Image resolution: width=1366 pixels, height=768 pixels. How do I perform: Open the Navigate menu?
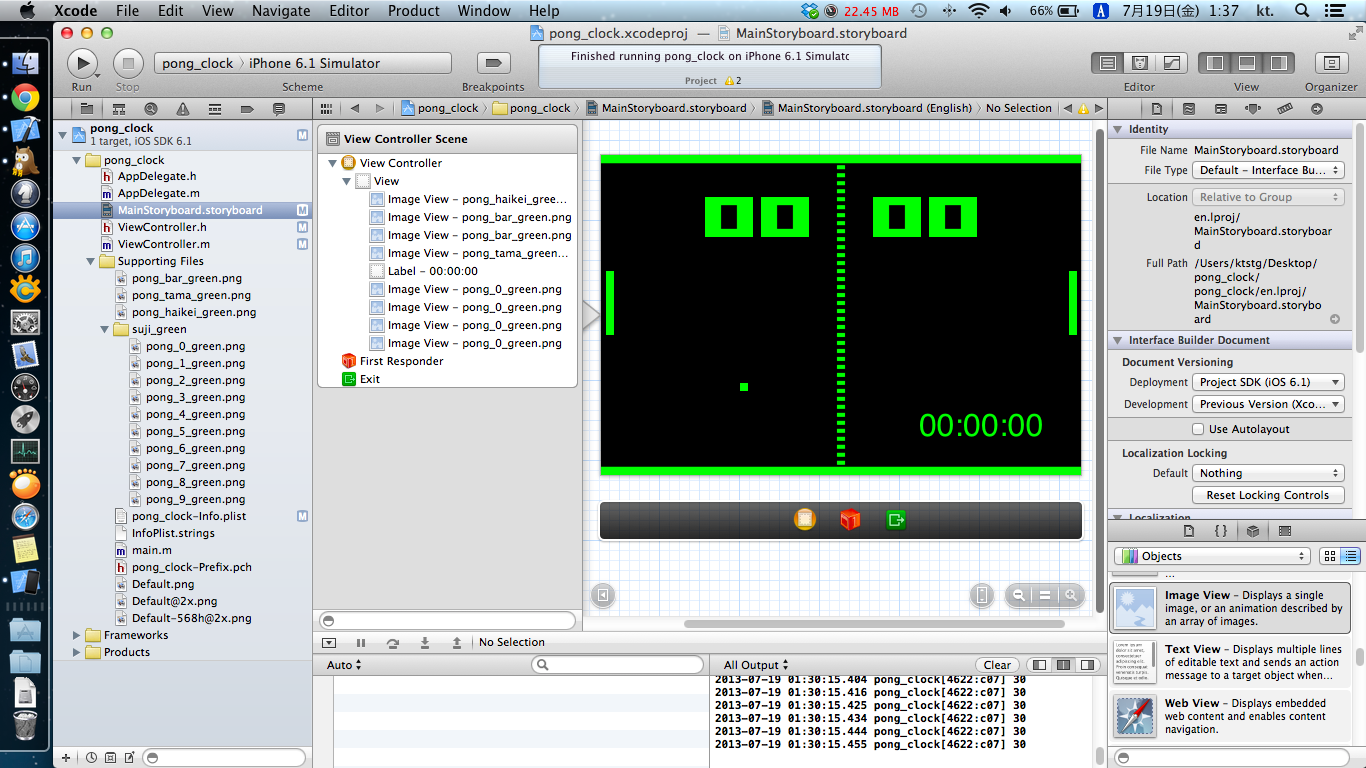tap(281, 11)
